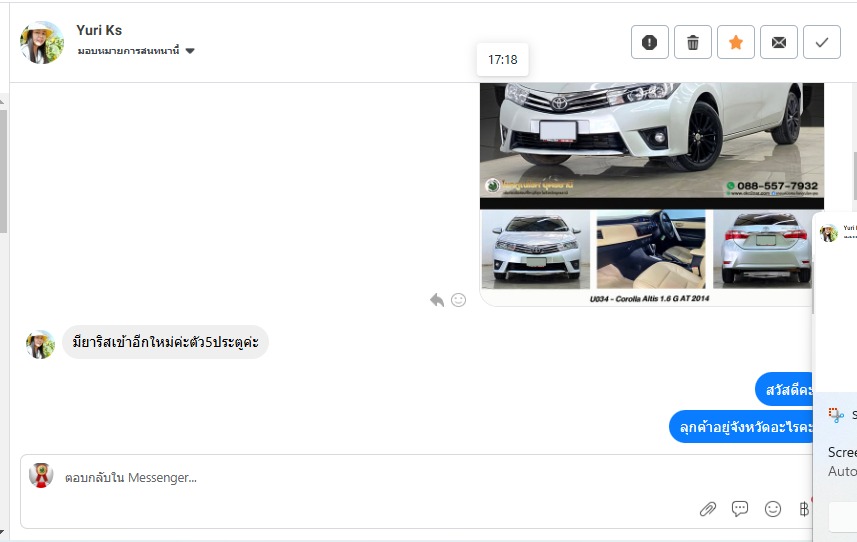
Task: Click the baht payment icon in reply box
Action: [x=803, y=509]
